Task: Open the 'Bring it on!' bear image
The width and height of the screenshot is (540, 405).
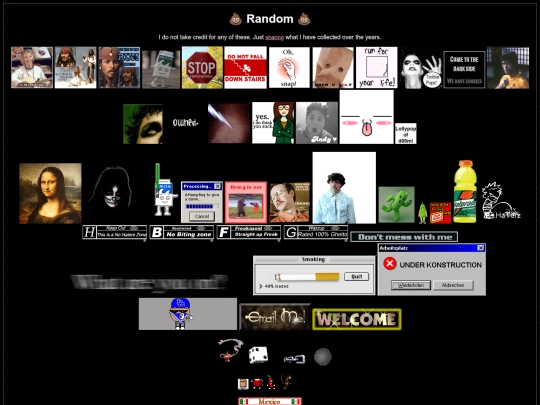Action: [x=246, y=202]
